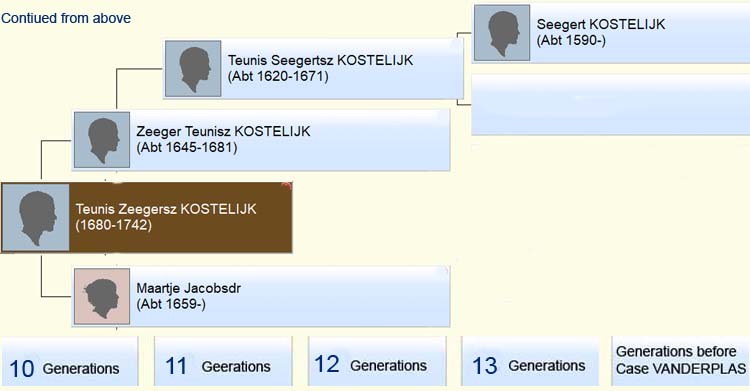Viewport: 750px width, 391px height.
Task: Click Maartje Jacobsdr female silhouette portrait
Action: 102,296
